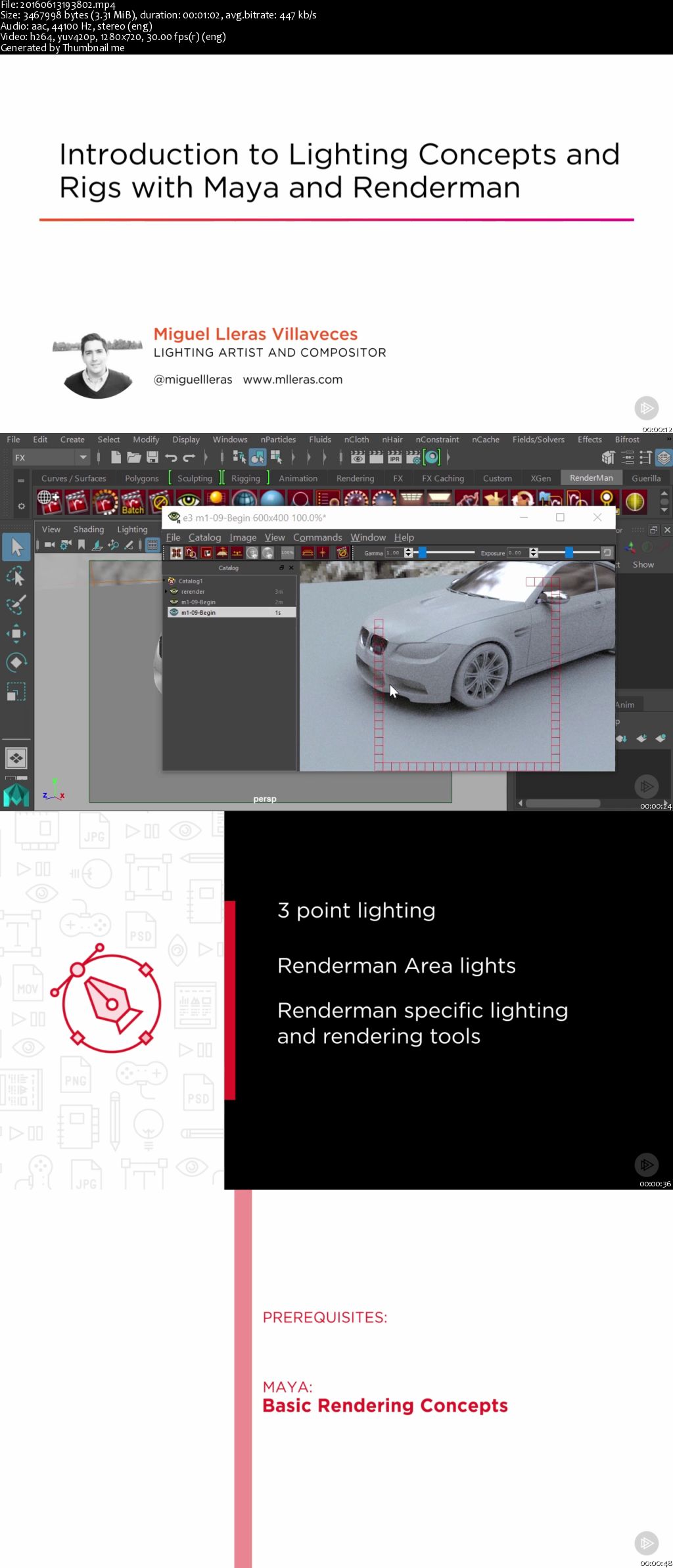Click the image plane icon in viewport toolbar
This screenshot has width=673, height=1568.
(x=97, y=545)
